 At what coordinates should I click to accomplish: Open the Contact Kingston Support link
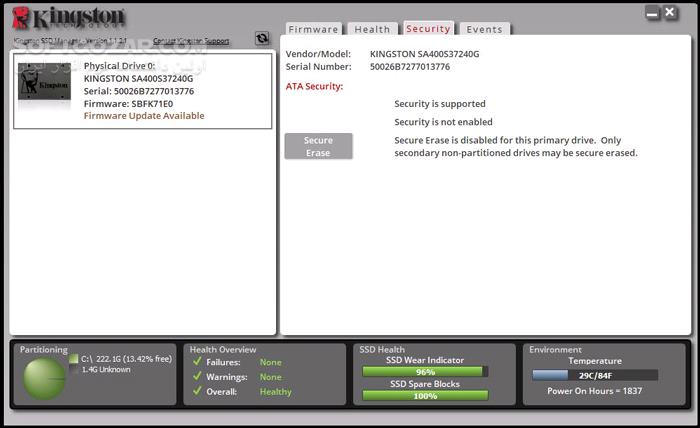click(191, 41)
